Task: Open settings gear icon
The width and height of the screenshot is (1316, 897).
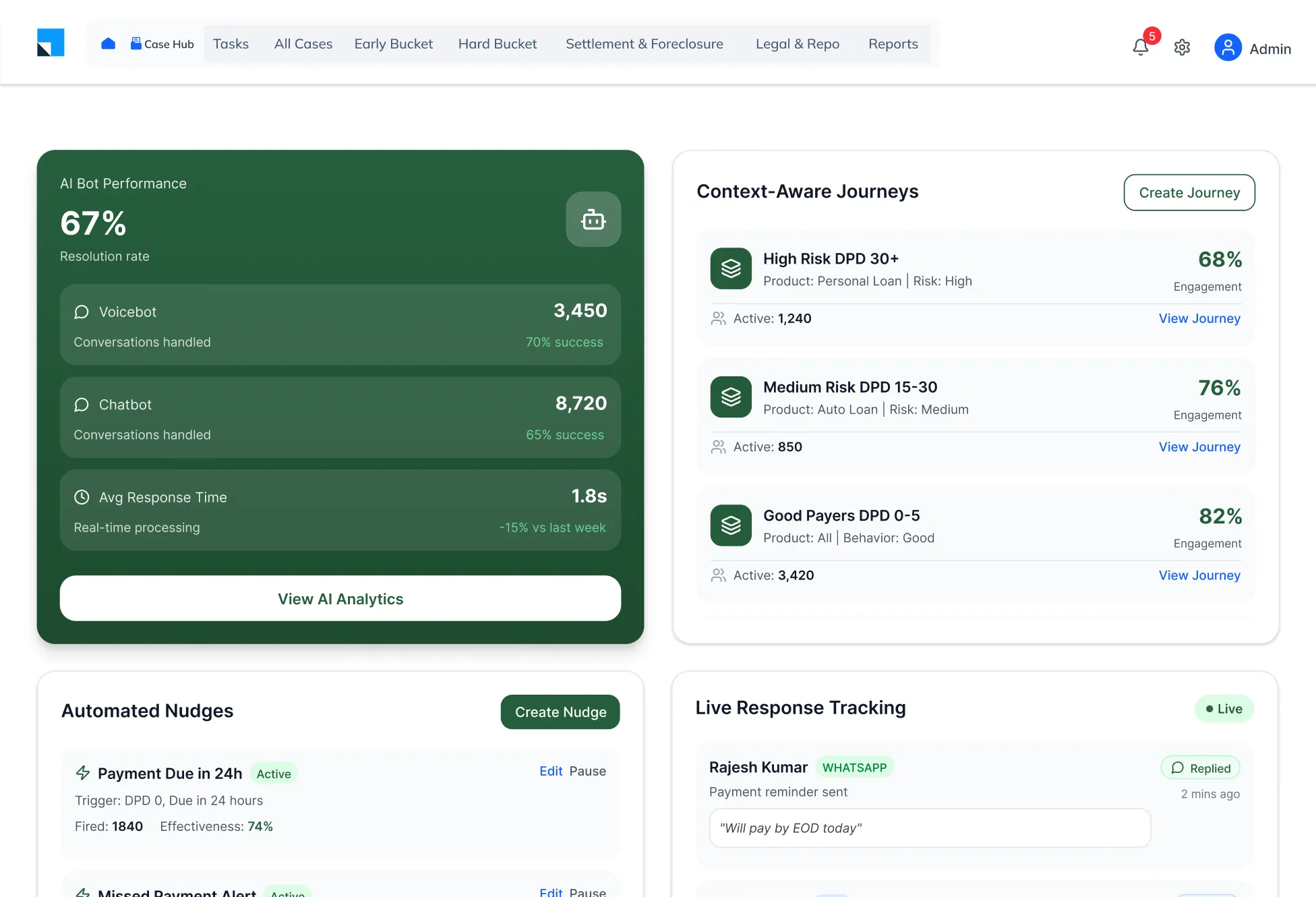Action: [x=1182, y=47]
